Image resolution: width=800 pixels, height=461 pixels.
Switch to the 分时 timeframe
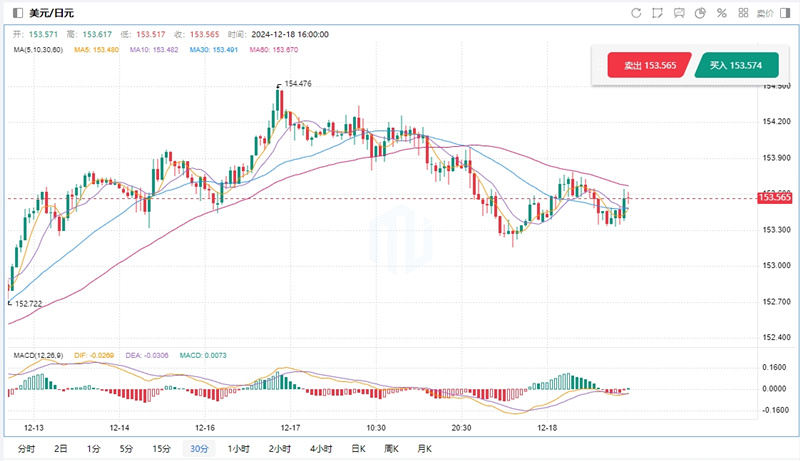27,449
